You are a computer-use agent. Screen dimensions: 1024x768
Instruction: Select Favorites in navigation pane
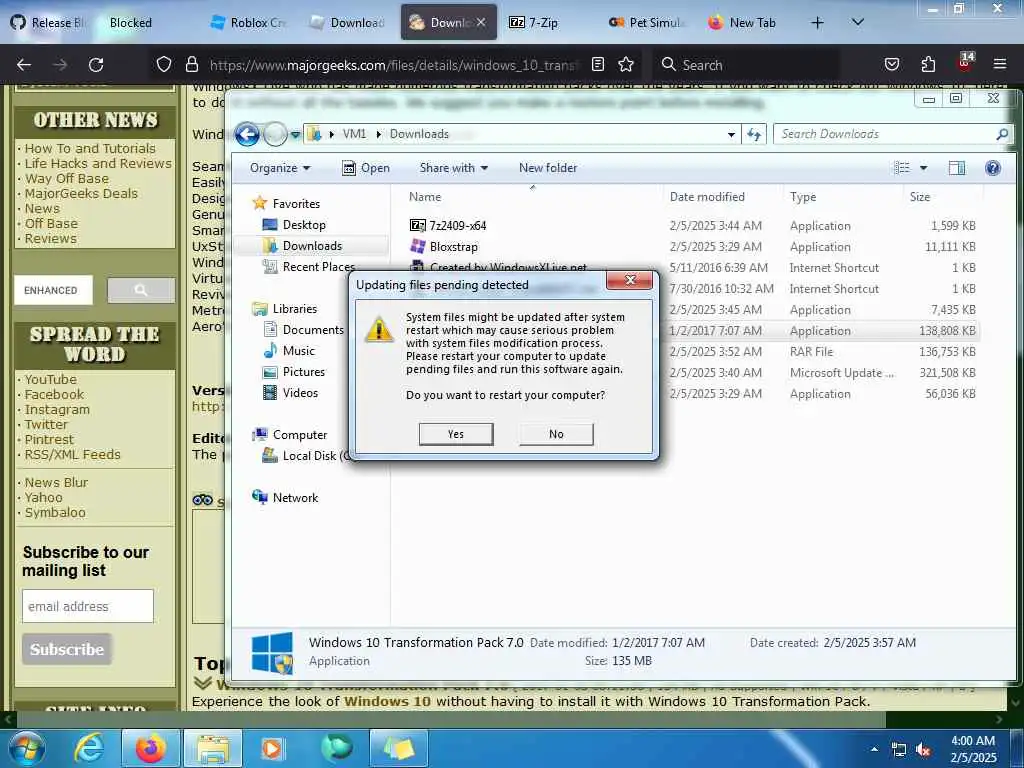click(286, 204)
